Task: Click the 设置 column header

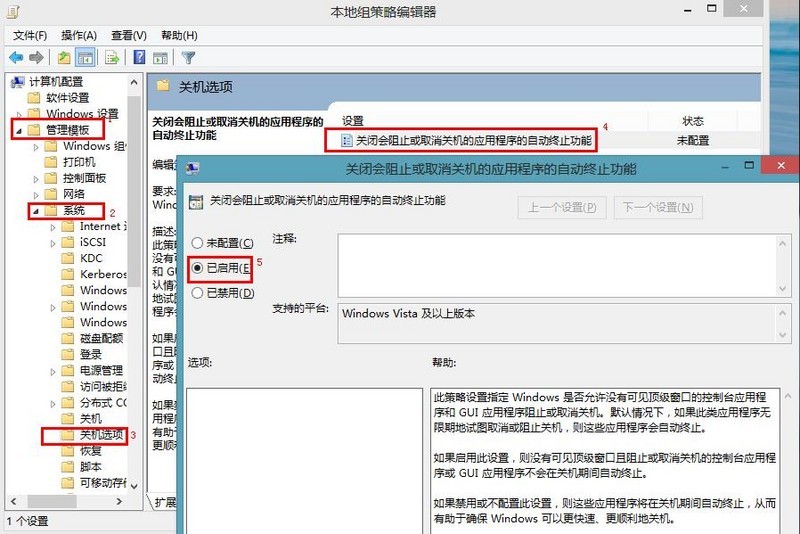Action: [x=352, y=121]
